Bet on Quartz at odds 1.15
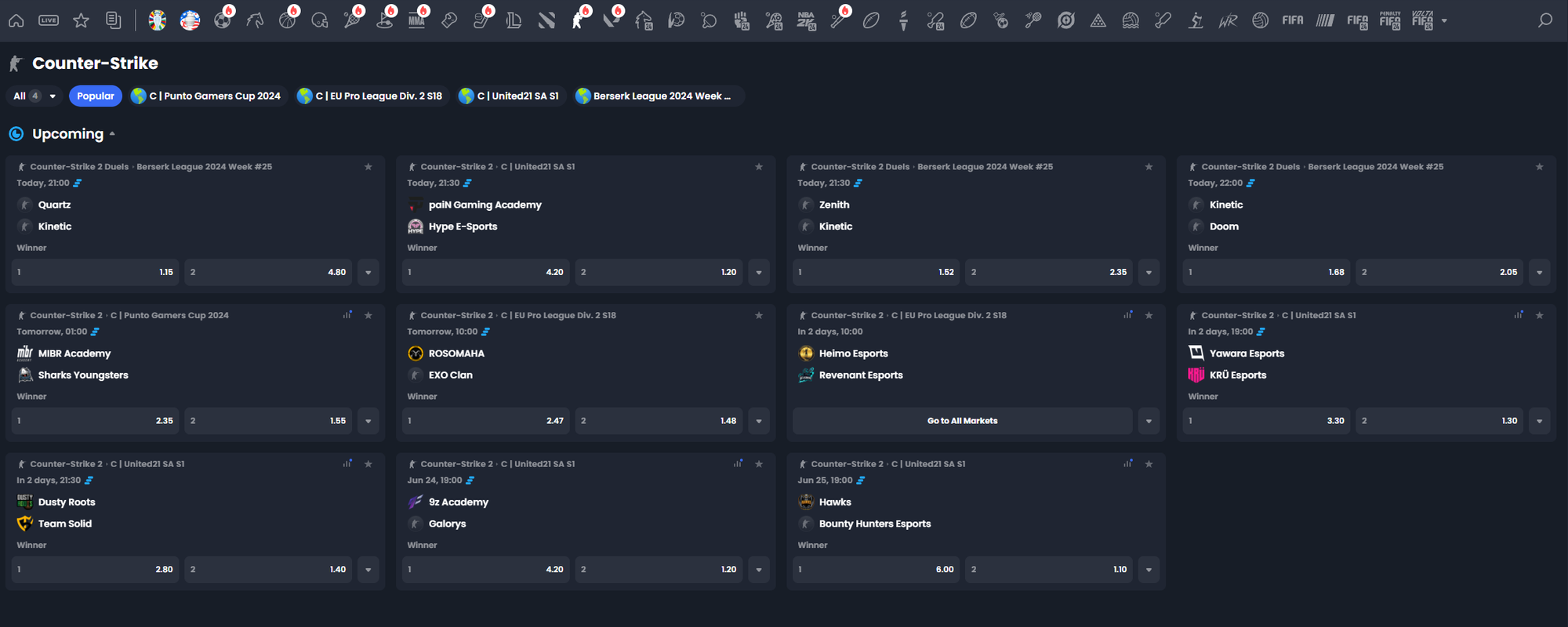1568x627 pixels. coord(95,272)
